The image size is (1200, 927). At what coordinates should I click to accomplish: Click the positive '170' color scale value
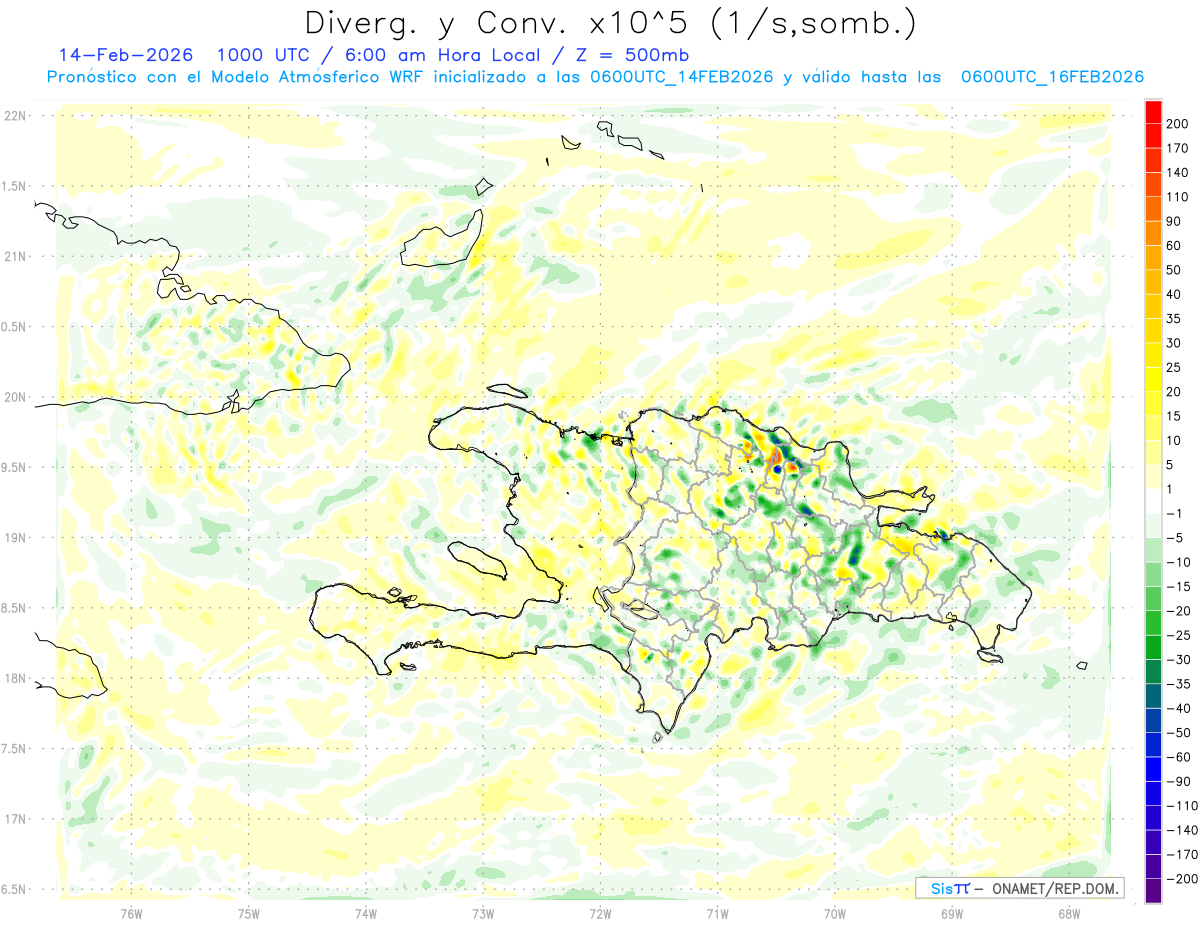pyautogui.click(x=1178, y=148)
